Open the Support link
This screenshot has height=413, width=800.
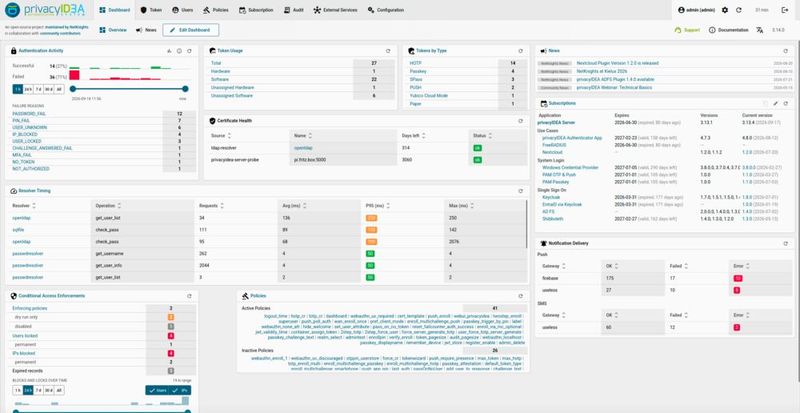coord(687,30)
